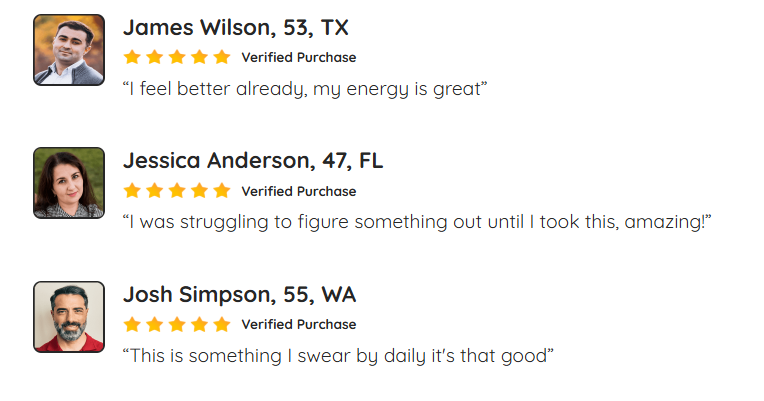Viewport: 764px width, 401px height.
Task: Click the first star in Jessica Anderson's rating
Action: click(x=132, y=191)
